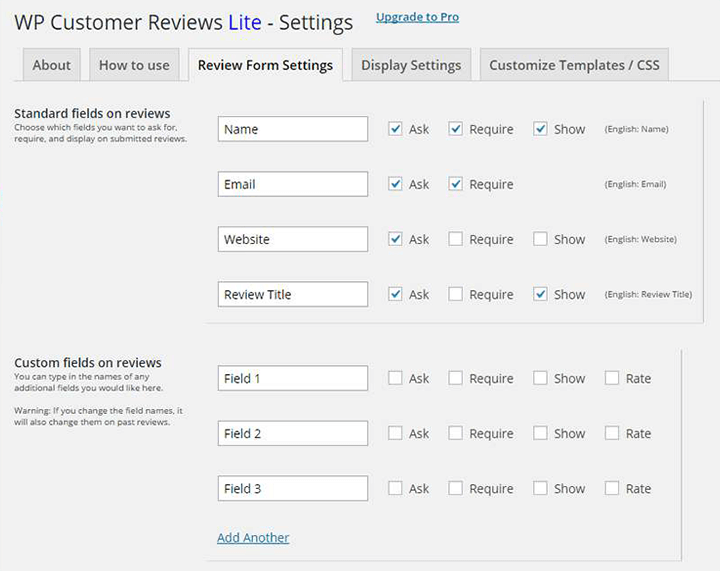This screenshot has height=571, width=720.
Task: Follow the Upgrade to Pro link
Action: (417, 17)
